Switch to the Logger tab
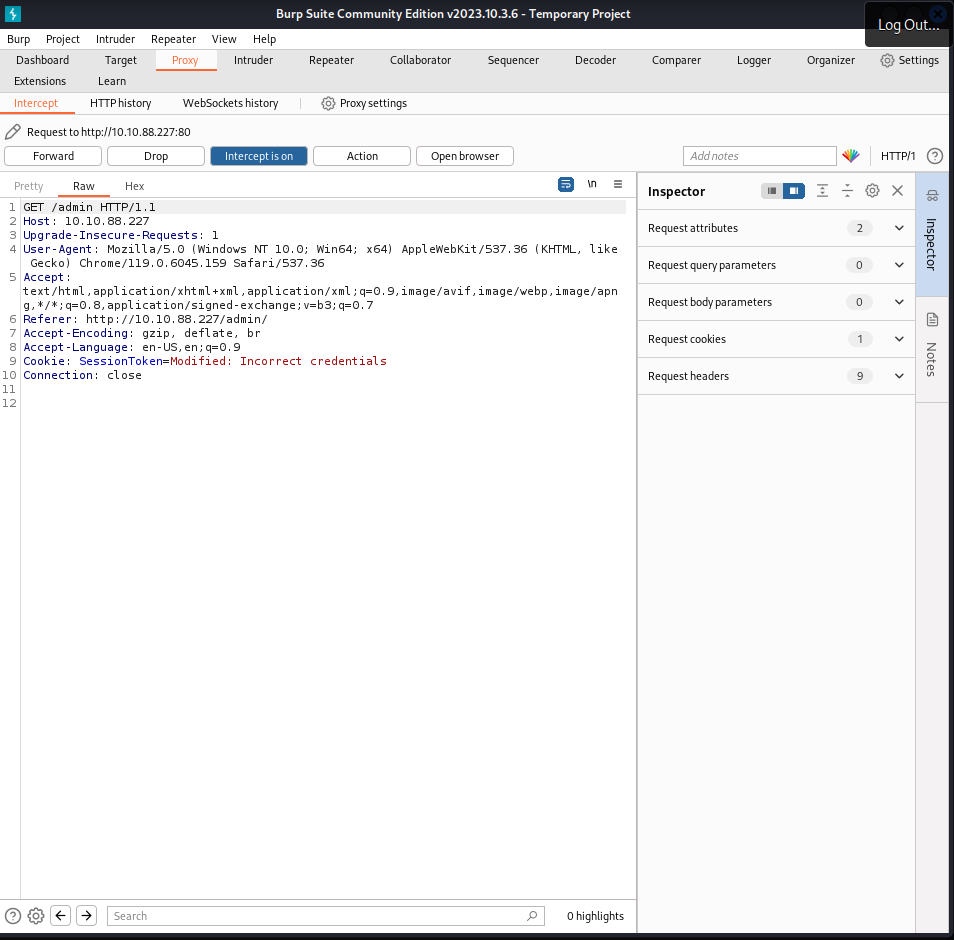 (753, 60)
